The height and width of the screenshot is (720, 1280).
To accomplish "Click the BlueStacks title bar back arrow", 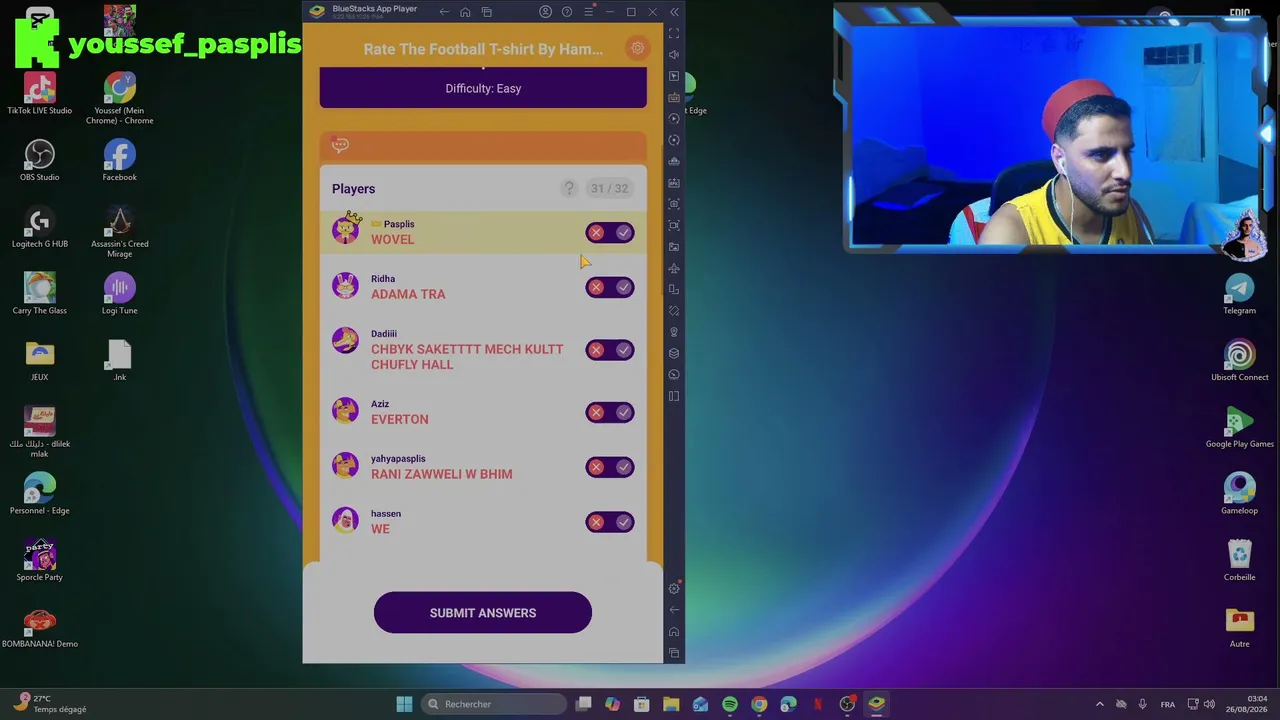I will (444, 12).
